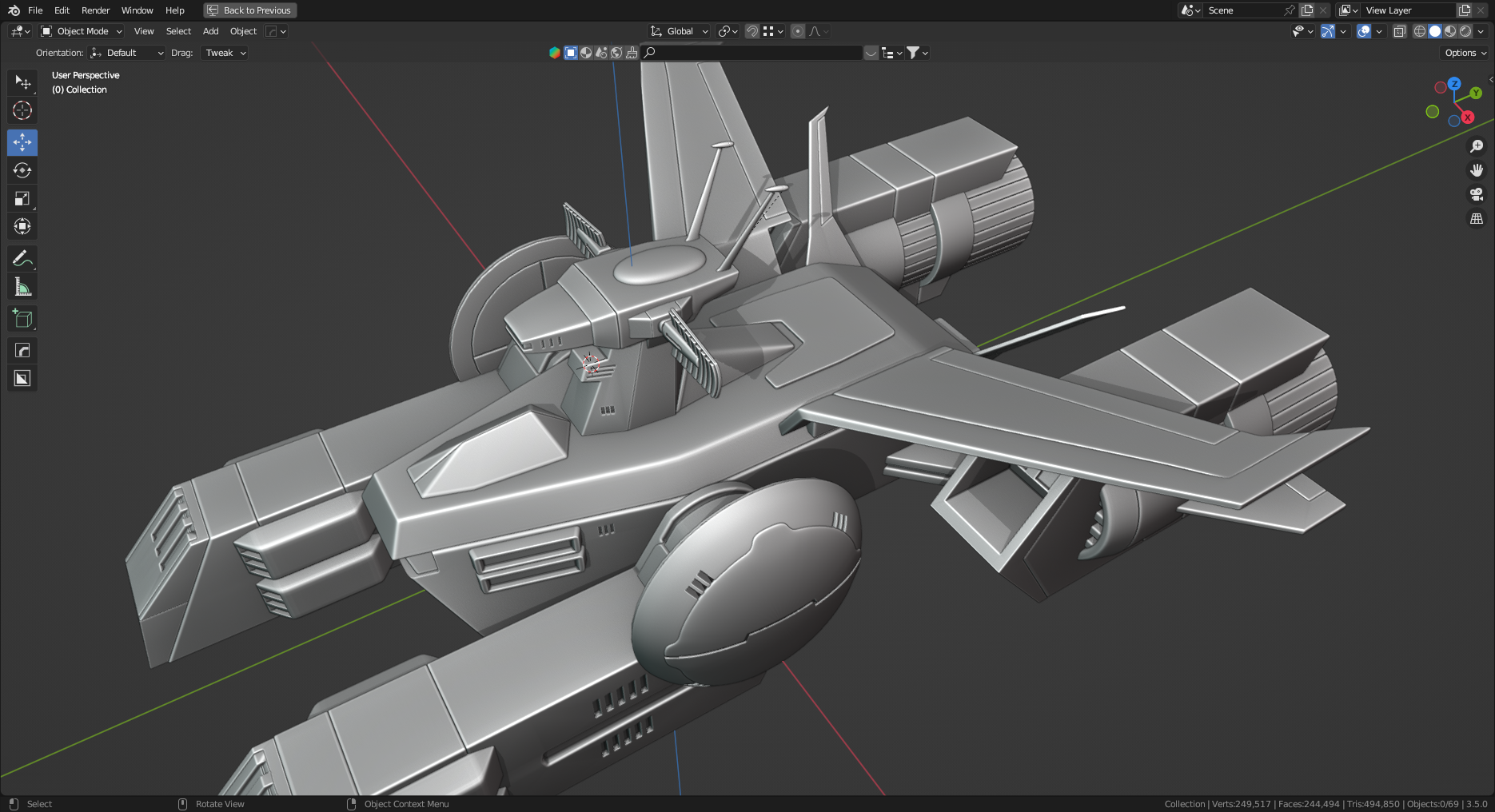This screenshot has width=1495, height=812.
Task: Switch to solid viewport shading
Action: (x=1435, y=31)
